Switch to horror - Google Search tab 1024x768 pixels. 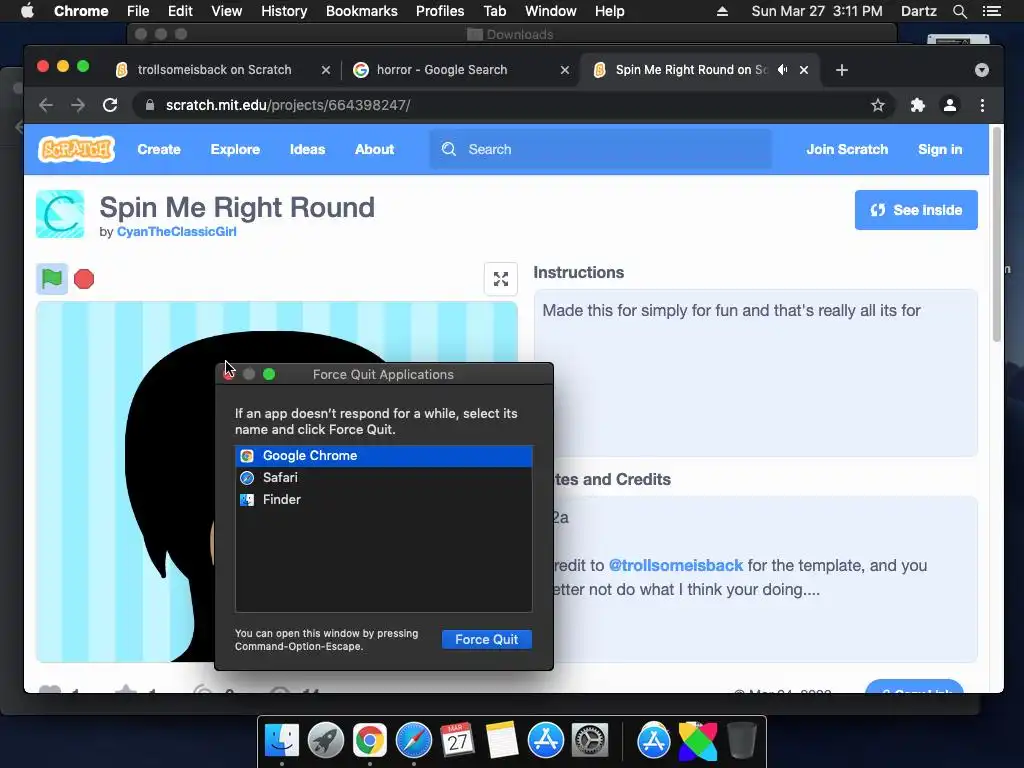click(x=441, y=70)
